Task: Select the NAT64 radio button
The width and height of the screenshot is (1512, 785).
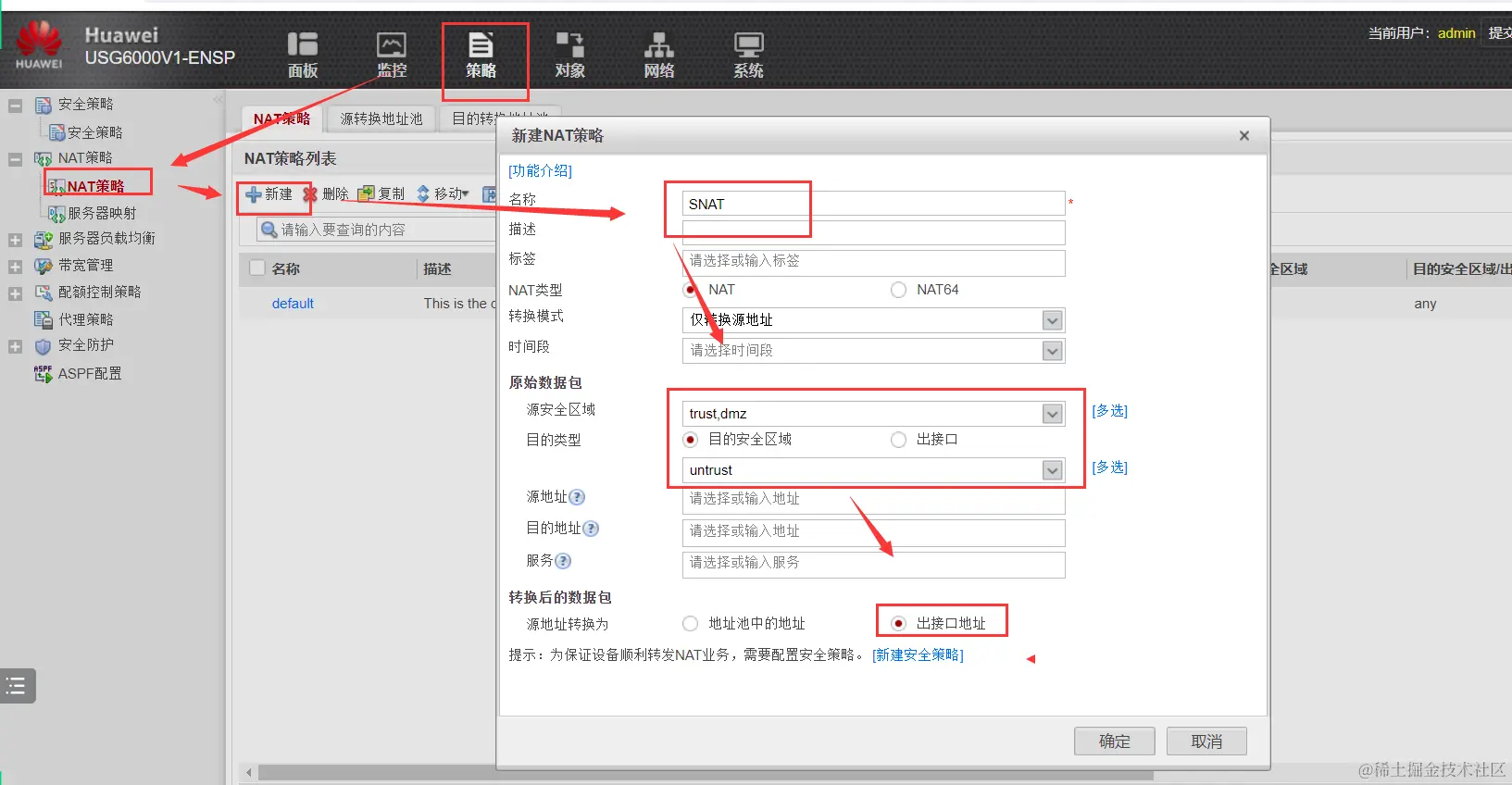Action: click(x=898, y=290)
